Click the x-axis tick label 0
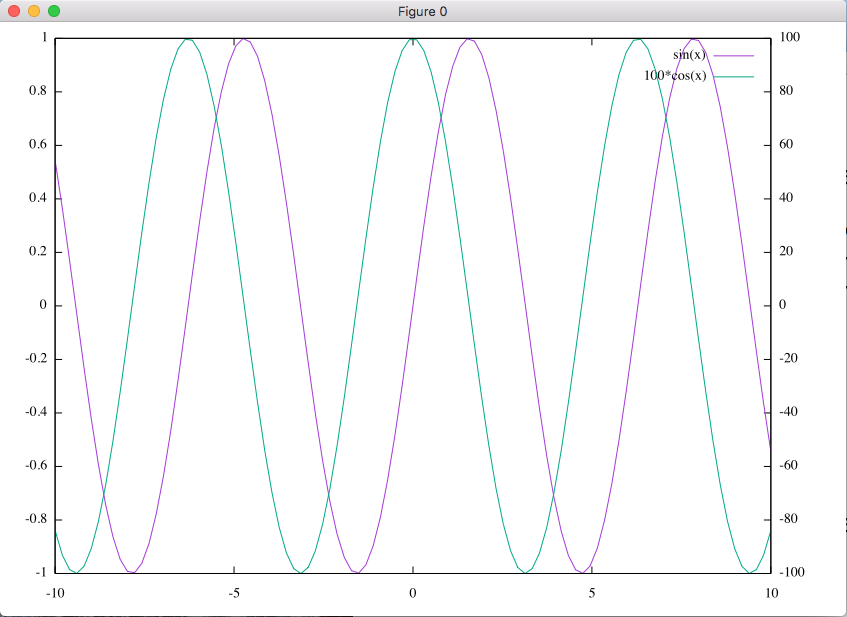The height and width of the screenshot is (617, 847). (x=413, y=592)
